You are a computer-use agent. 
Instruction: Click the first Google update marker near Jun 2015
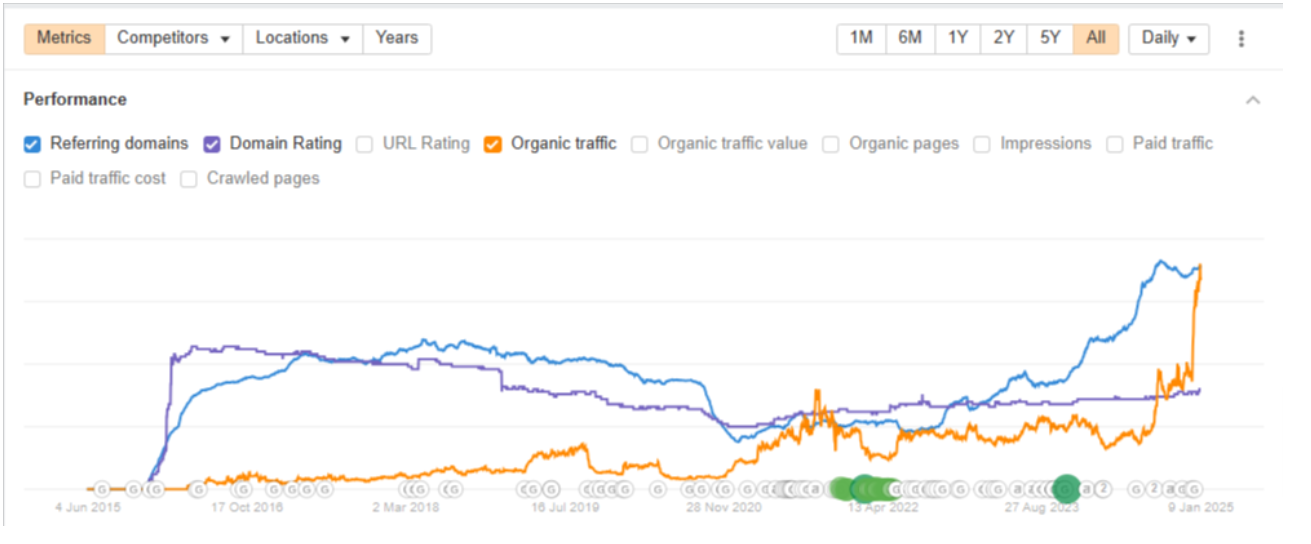click(101, 489)
